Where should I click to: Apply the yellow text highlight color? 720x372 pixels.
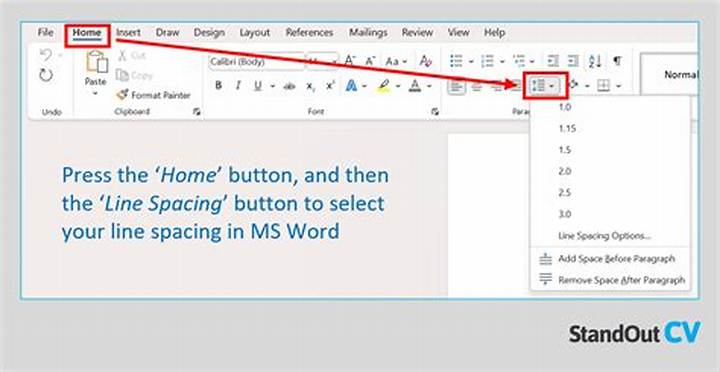coord(384,85)
